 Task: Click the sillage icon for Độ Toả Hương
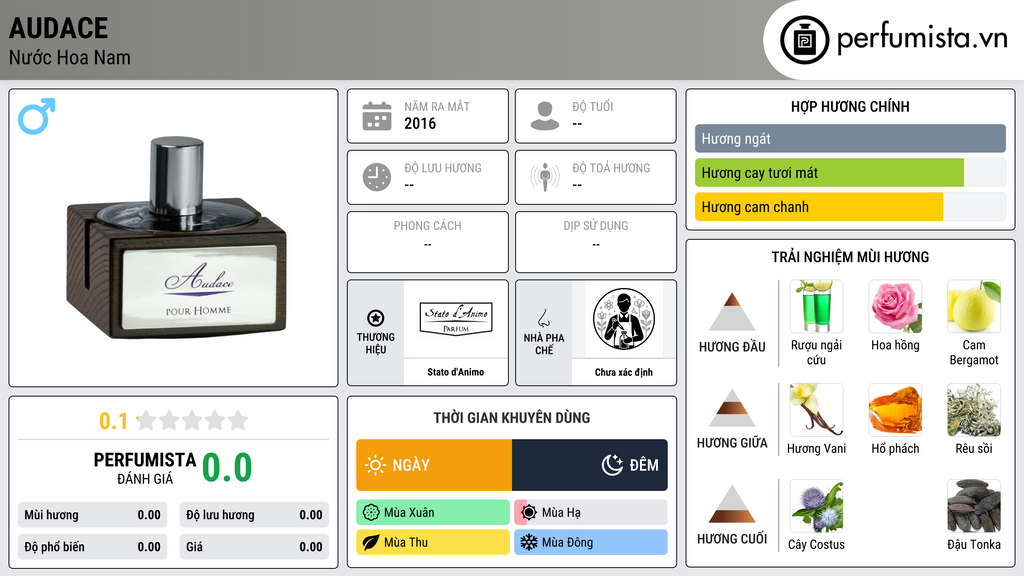[545, 177]
